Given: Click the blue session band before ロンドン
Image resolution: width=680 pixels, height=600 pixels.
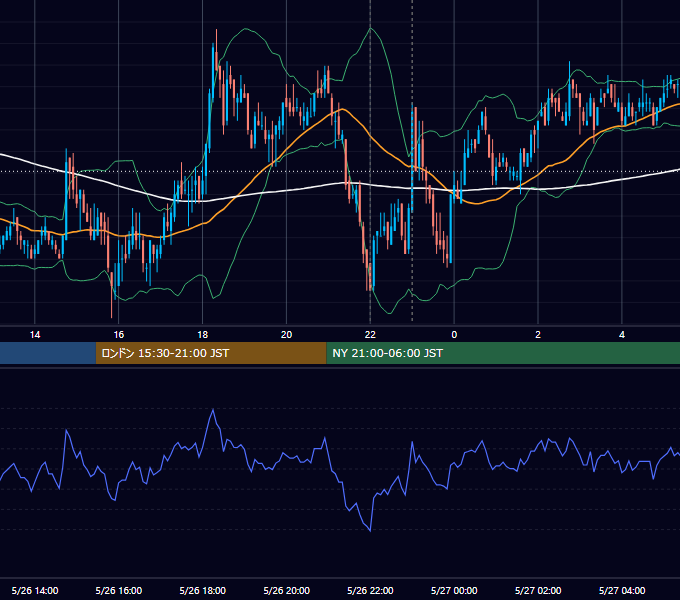Looking at the screenshot, I should [x=48, y=353].
